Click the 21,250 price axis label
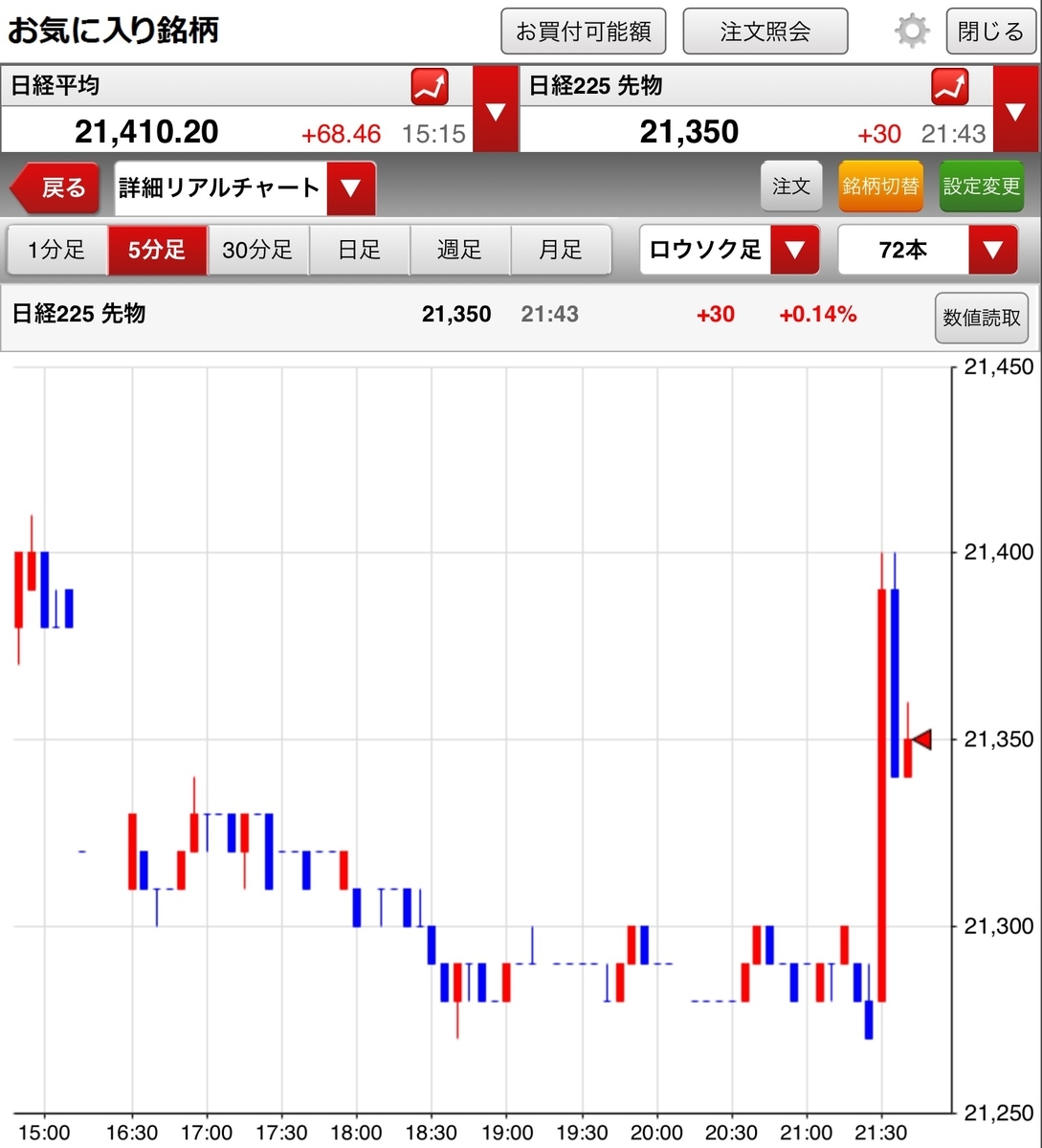Image resolution: width=1042 pixels, height=1148 pixels. pos(999,1113)
